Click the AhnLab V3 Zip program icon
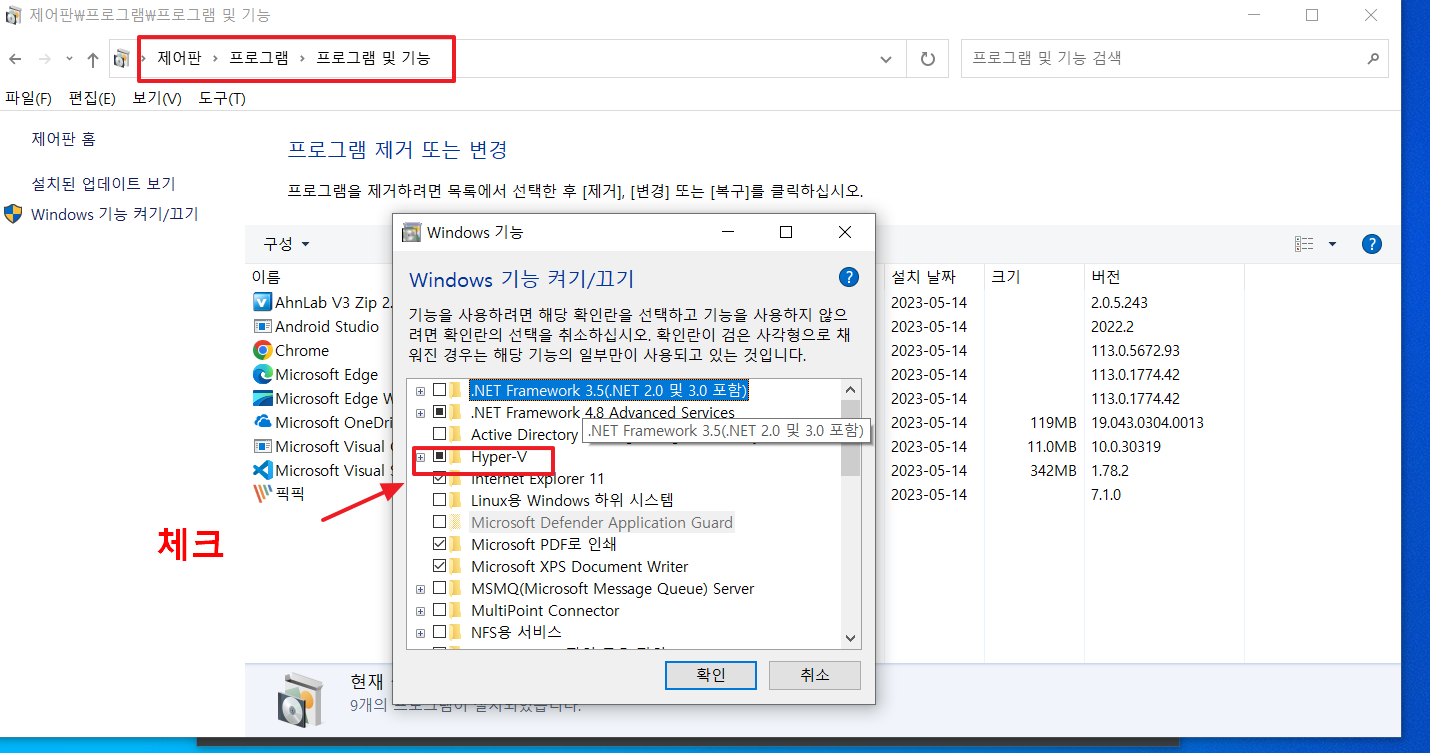The width and height of the screenshot is (1430, 753). click(262, 302)
